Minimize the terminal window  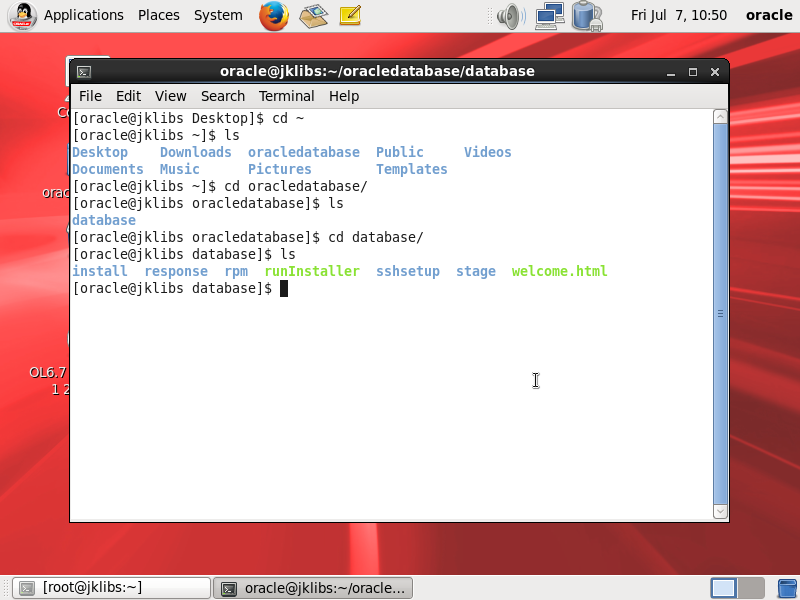coord(671,72)
